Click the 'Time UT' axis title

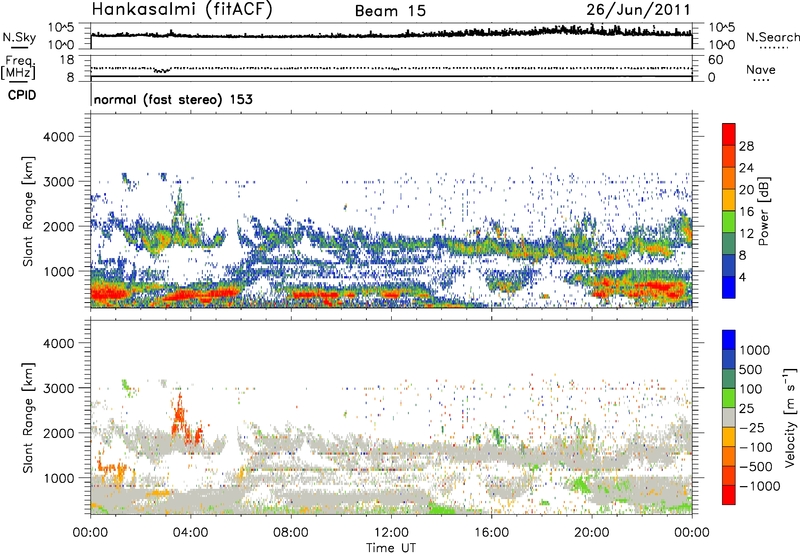pos(391,548)
